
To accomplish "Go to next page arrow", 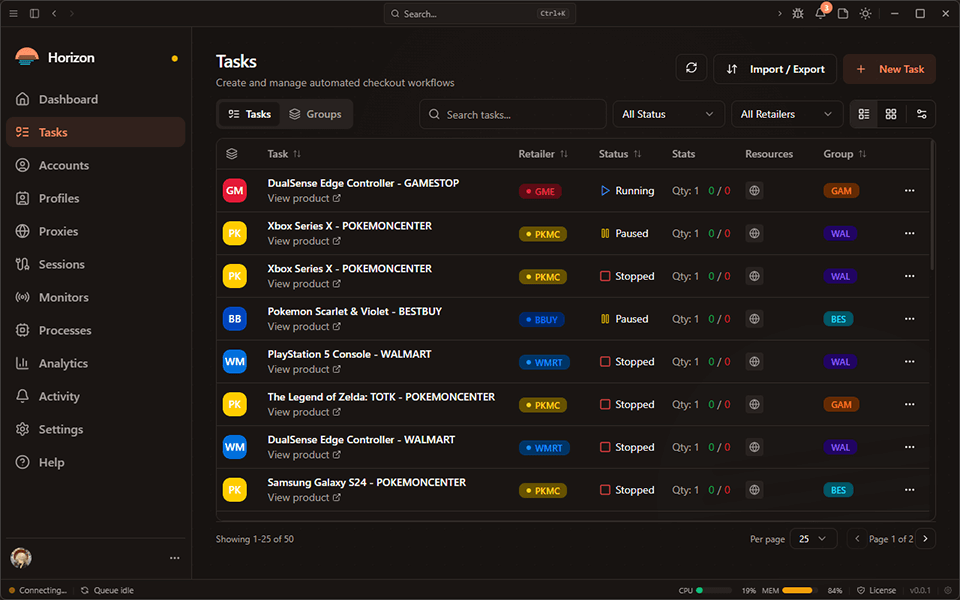I will tap(925, 539).
